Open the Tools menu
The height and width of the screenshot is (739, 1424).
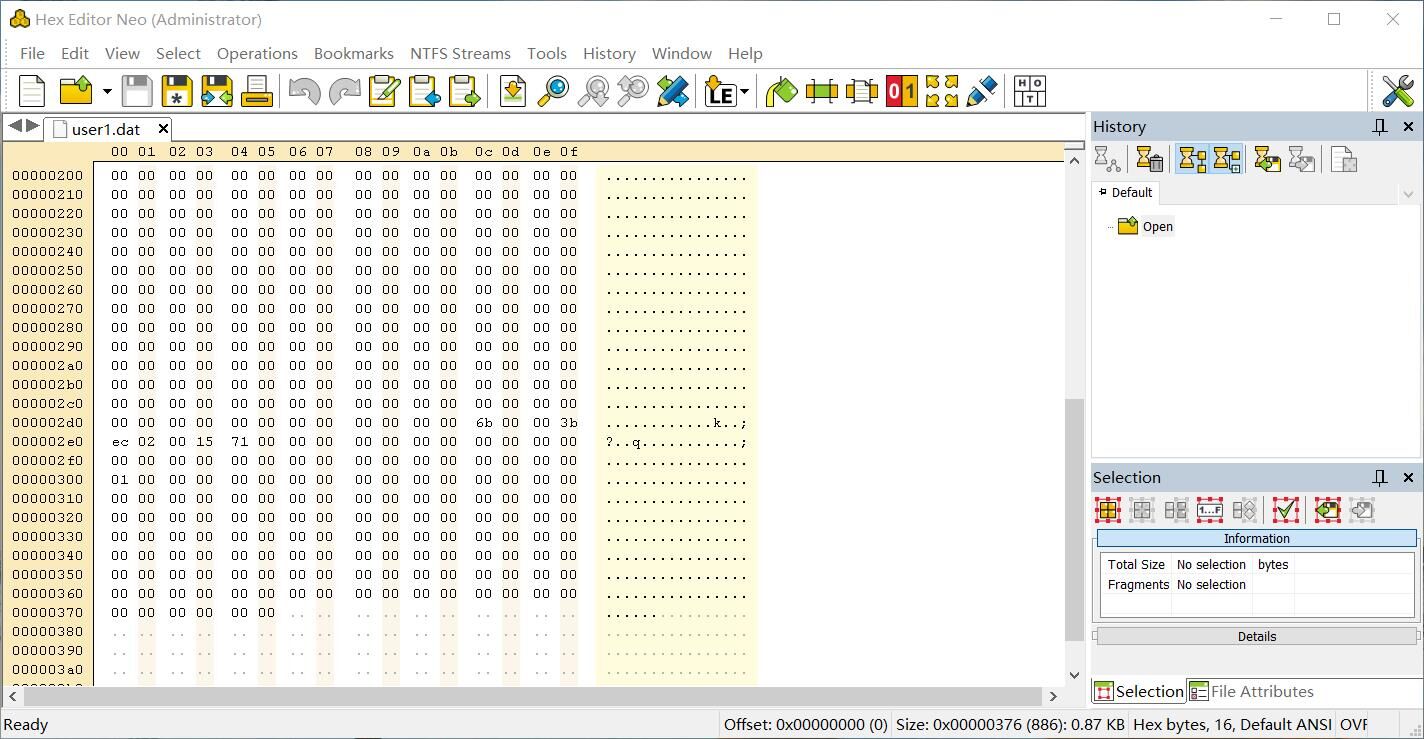click(x=547, y=53)
